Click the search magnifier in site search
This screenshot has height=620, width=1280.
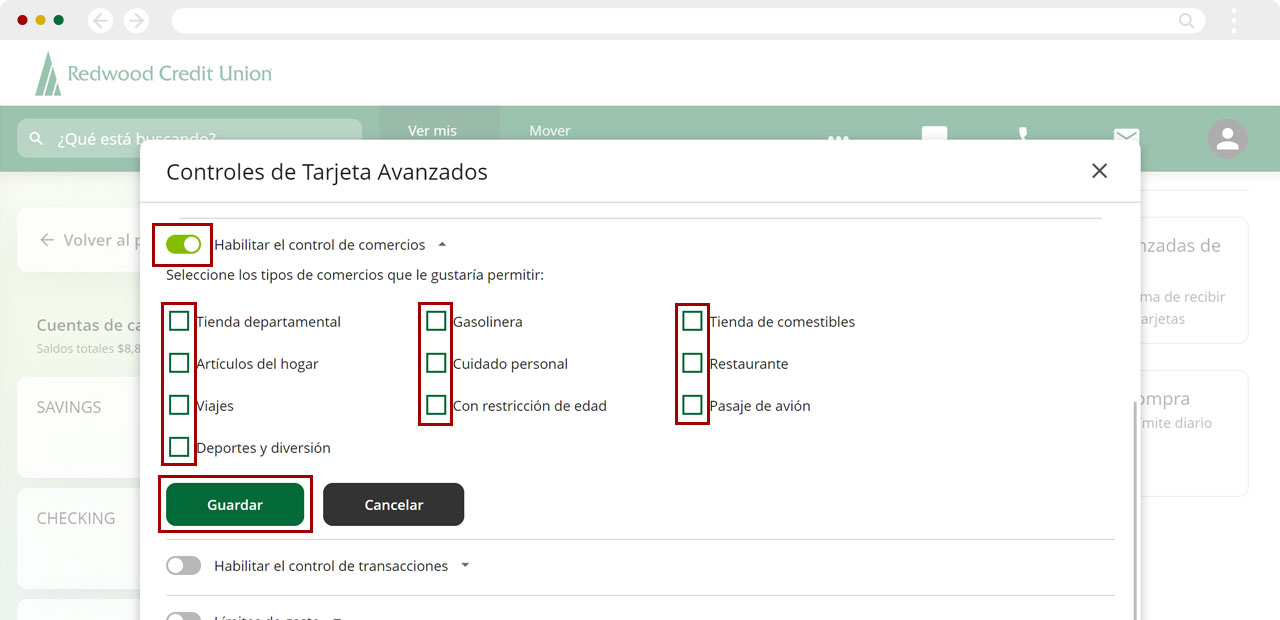pos(37,139)
